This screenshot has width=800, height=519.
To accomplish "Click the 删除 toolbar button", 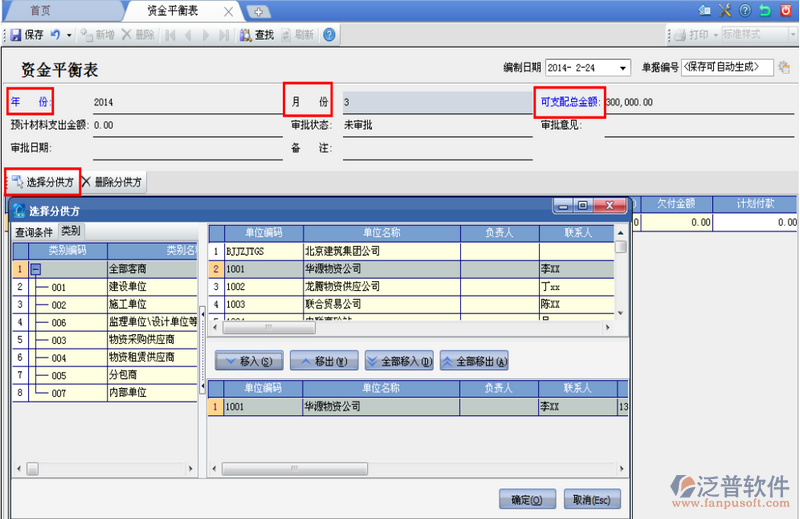I will pos(138,35).
